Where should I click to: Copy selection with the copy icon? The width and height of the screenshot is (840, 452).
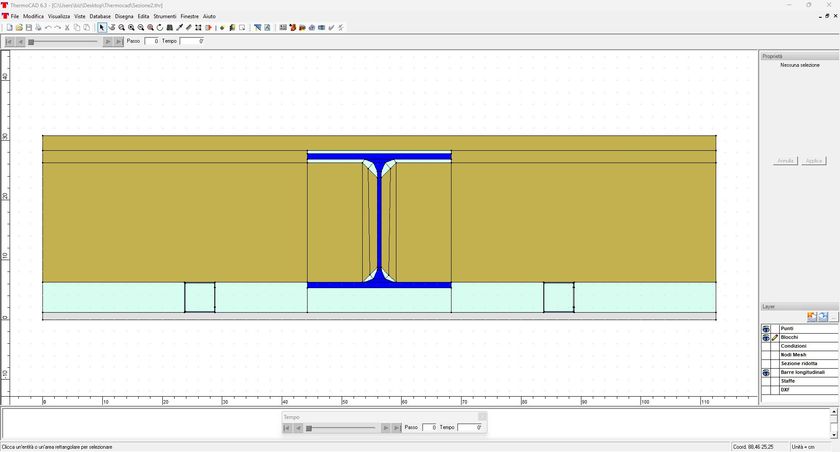tap(77, 27)
